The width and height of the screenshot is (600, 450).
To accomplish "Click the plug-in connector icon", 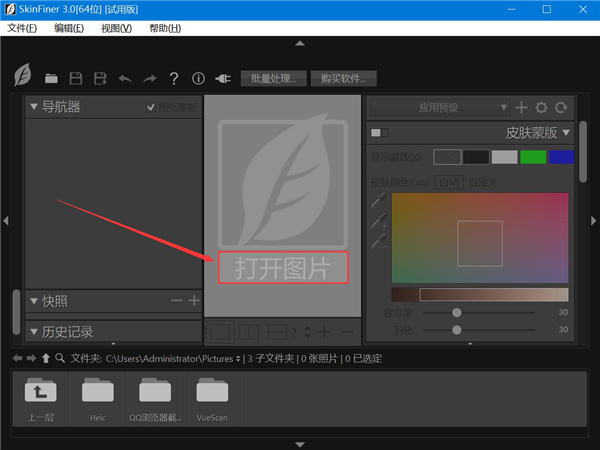I will tap(223, 78).
